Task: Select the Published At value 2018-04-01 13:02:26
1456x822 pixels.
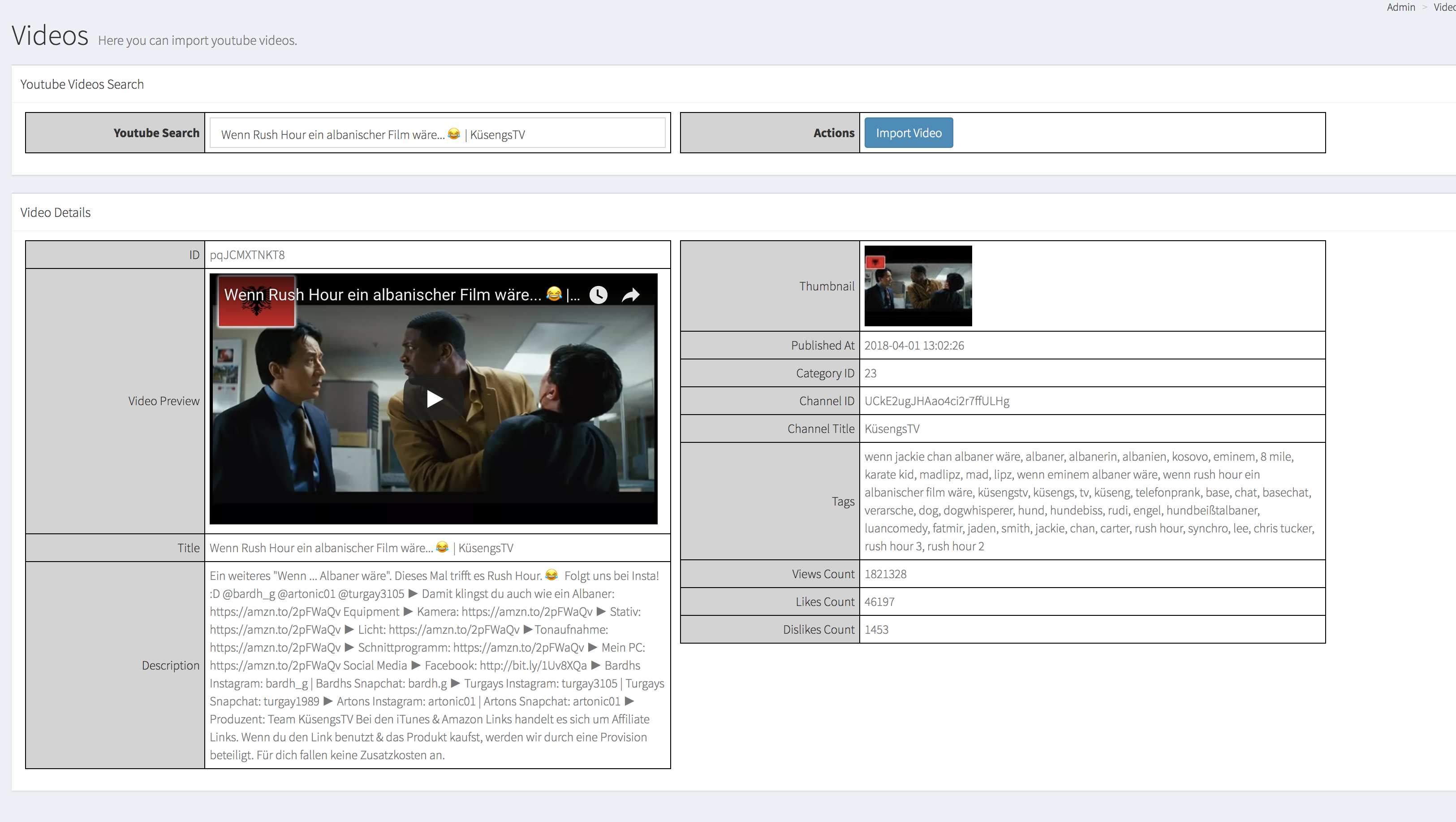Action: [x=914, y=345]
